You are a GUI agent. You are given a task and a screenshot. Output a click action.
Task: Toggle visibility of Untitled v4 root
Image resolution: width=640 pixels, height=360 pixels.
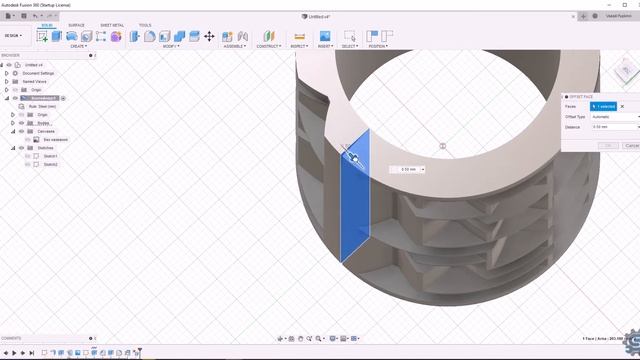pos(9,65)
